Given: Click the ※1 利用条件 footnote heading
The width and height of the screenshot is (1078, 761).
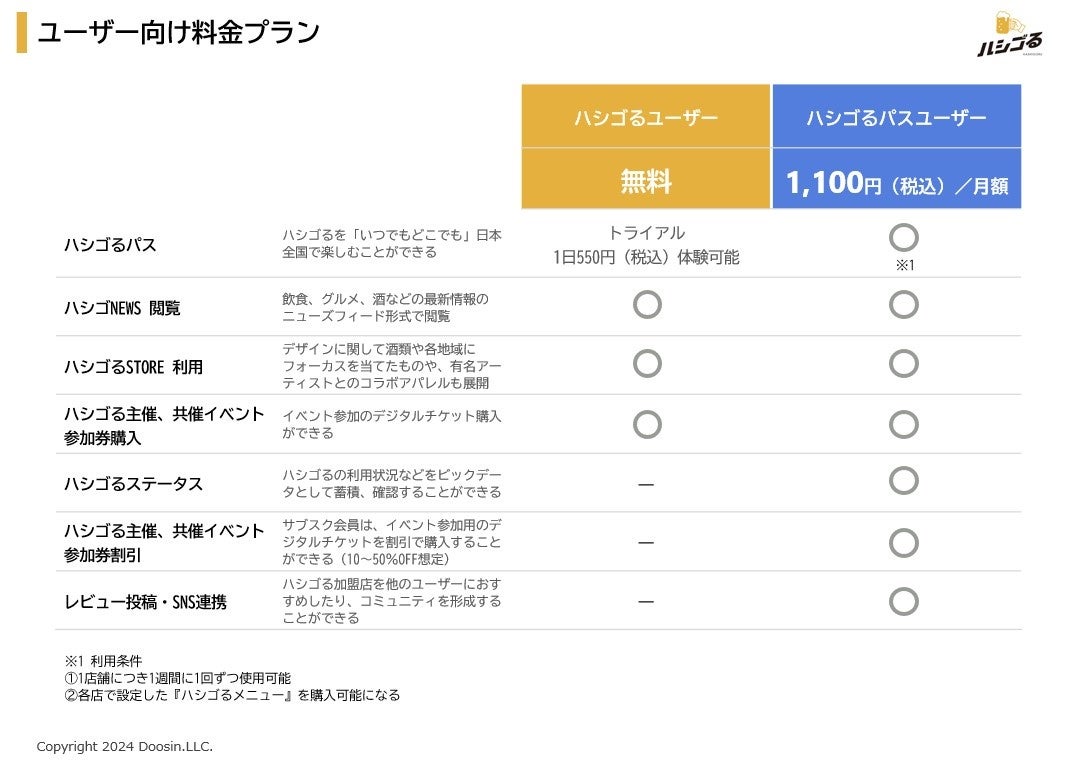Looking at the screenshot, I should (104, 661).
